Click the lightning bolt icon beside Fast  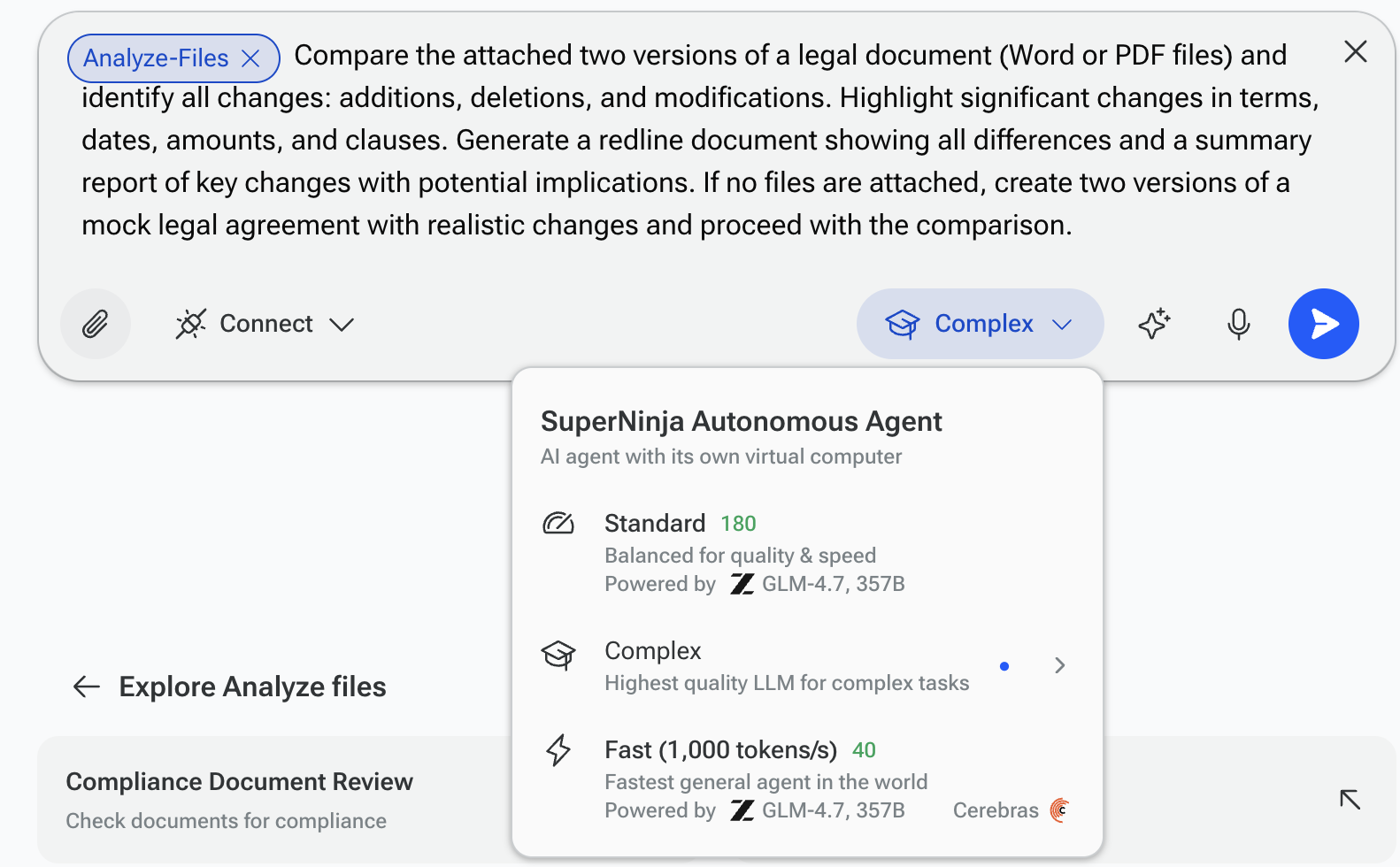558,750
